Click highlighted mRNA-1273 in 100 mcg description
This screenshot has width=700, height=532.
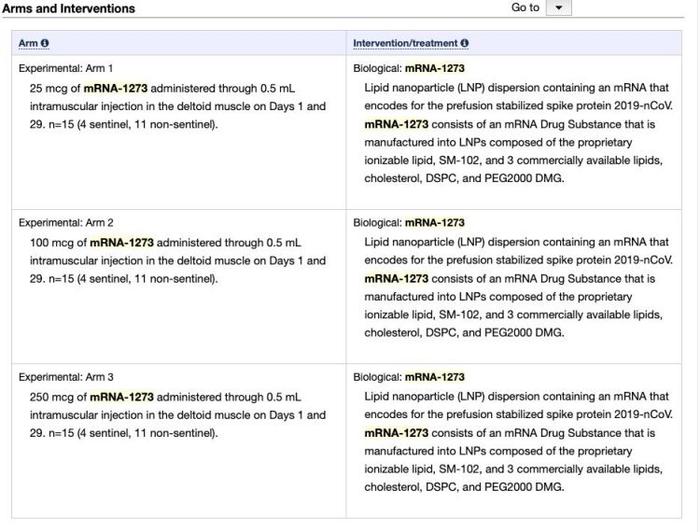[122, 243]
